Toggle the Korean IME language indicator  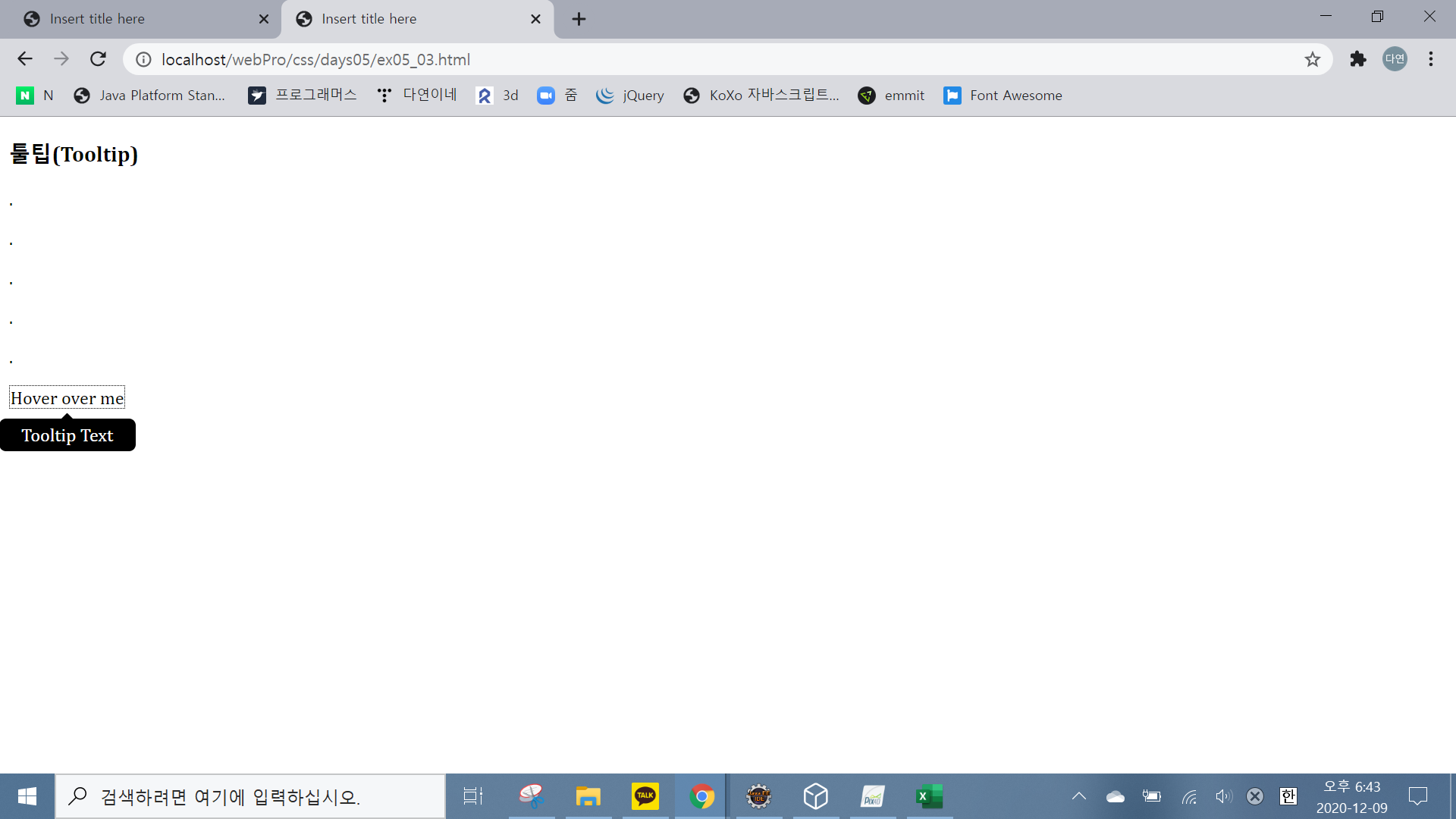tap(1288, 796)
